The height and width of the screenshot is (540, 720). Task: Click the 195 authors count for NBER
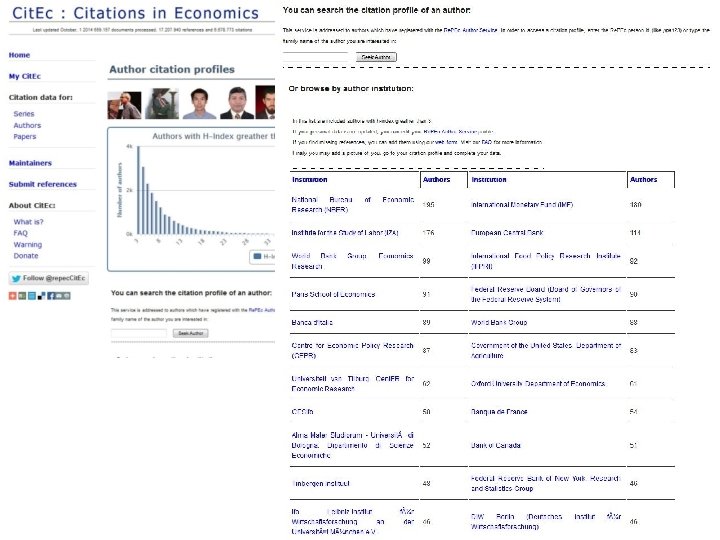point(428,205)
